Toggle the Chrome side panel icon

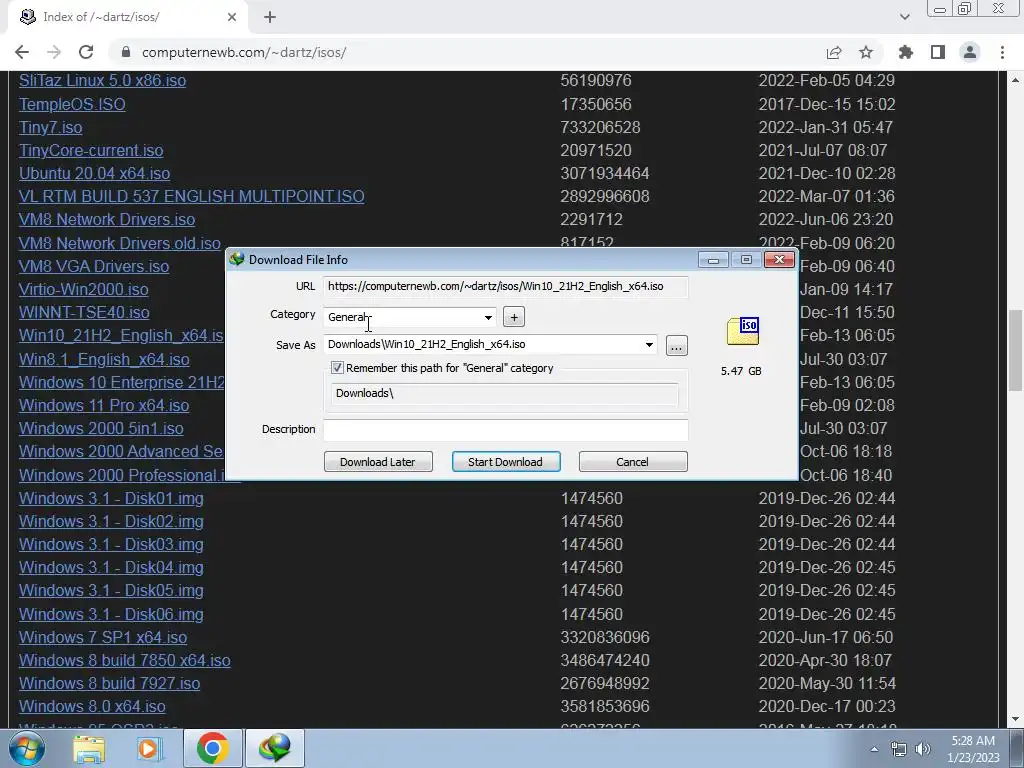tap(938, 52)
